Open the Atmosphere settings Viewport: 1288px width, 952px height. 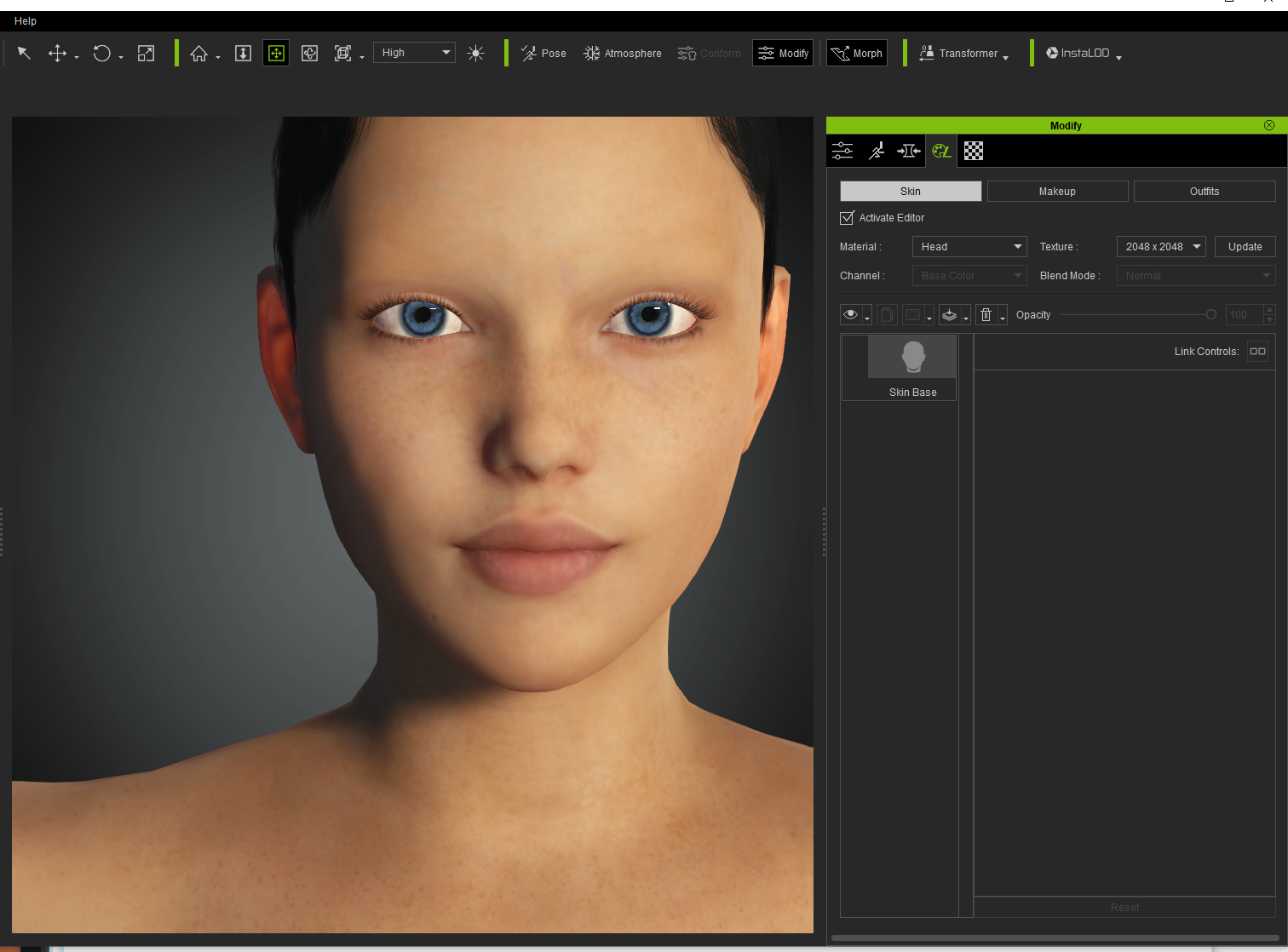pos(623,54)
